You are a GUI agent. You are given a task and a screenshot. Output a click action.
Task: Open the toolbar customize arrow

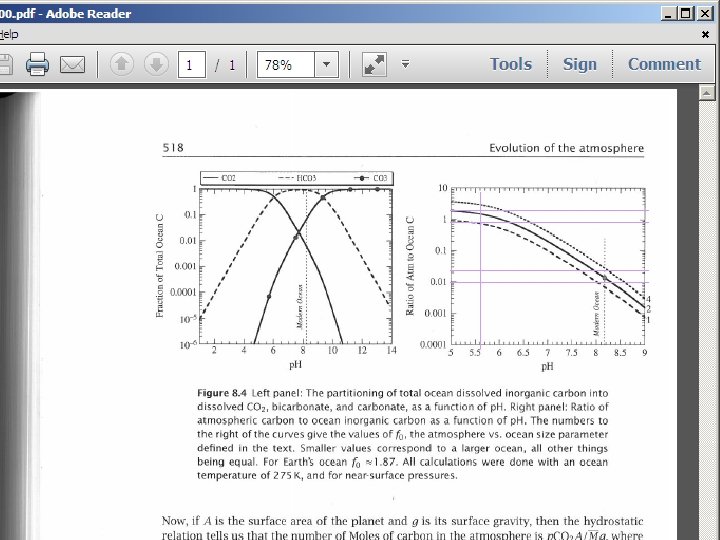405,64
